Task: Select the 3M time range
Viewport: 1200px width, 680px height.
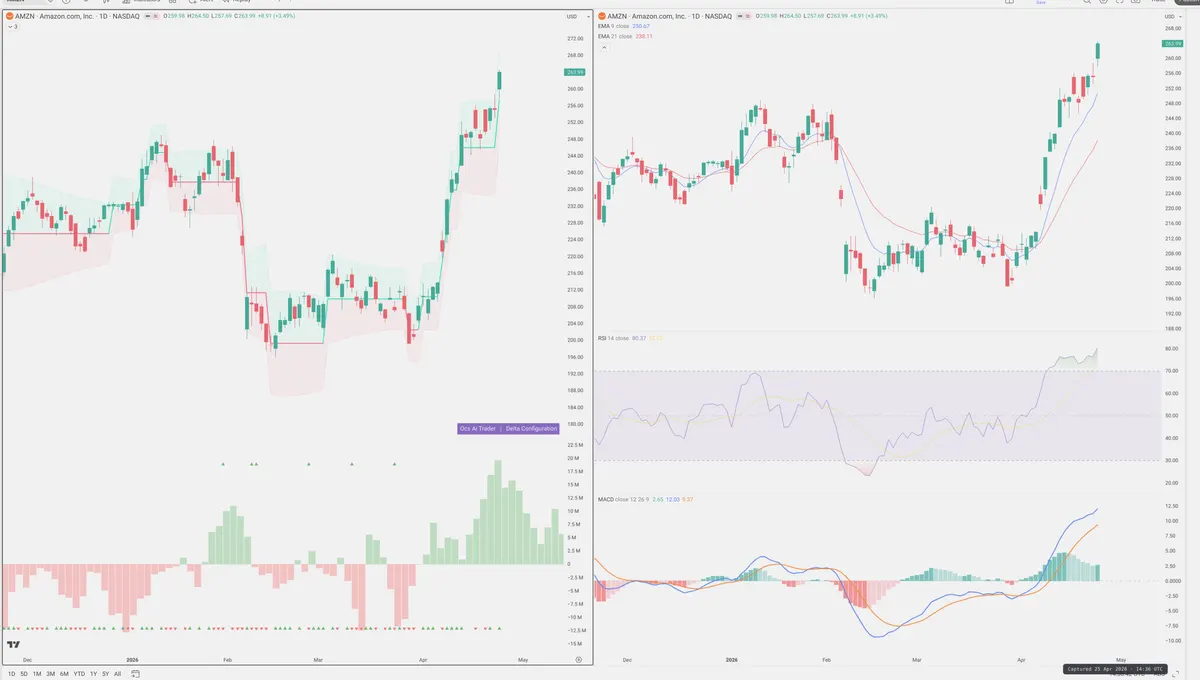Action: tap(51, 674)
